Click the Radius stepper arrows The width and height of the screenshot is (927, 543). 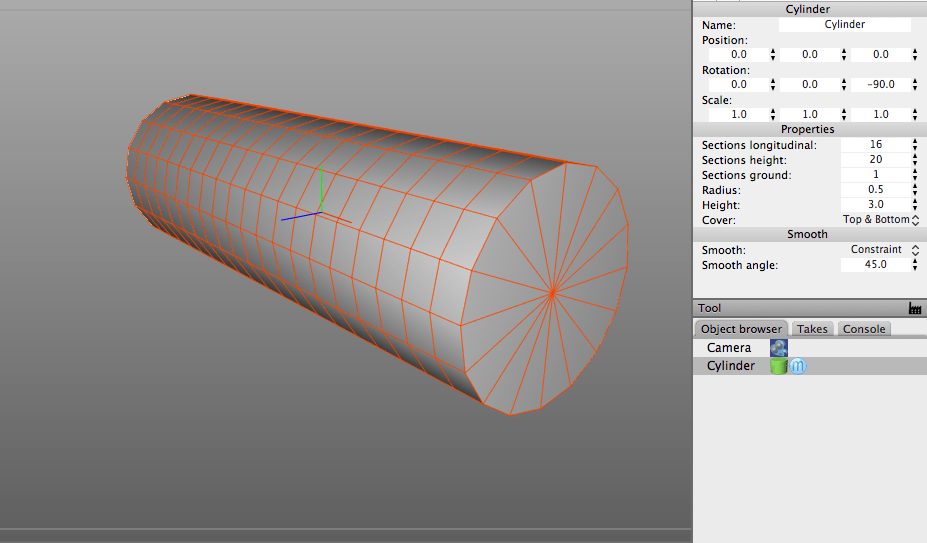tap(914, 190)
